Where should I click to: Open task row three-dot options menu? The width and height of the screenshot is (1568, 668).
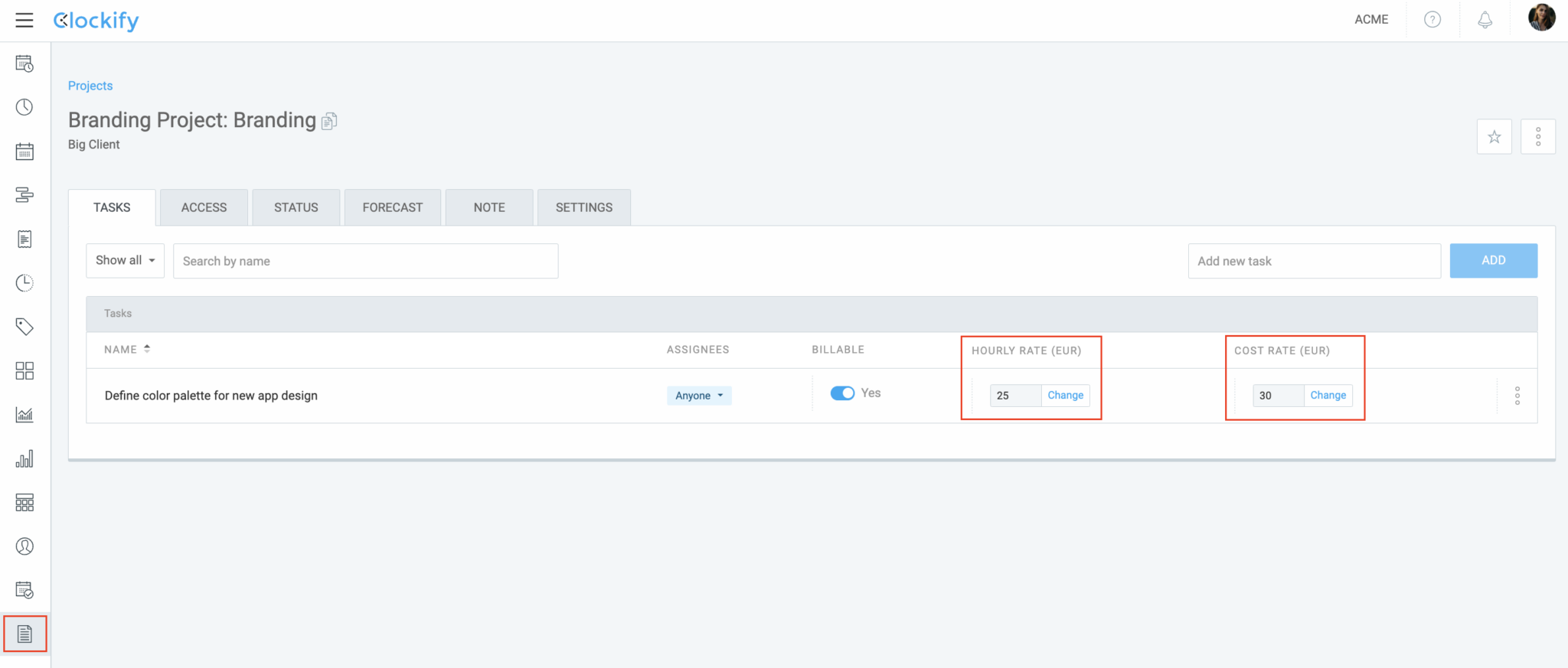point(1517,396)
